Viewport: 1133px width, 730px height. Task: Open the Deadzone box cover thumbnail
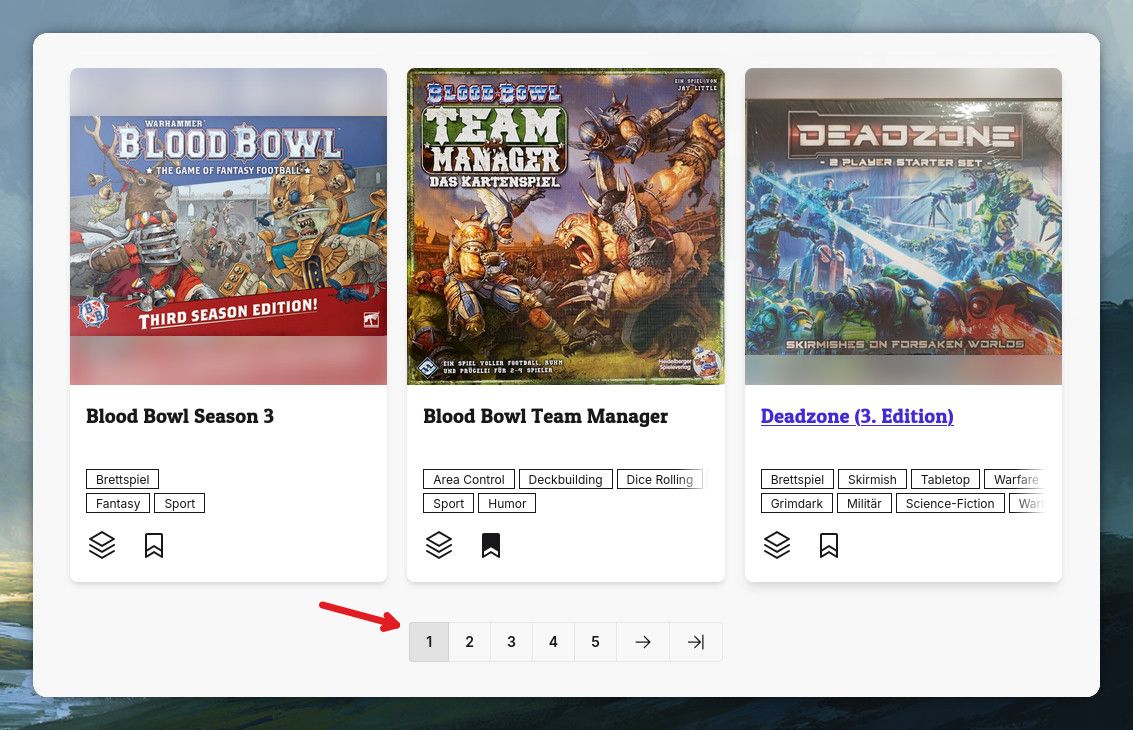903,226
